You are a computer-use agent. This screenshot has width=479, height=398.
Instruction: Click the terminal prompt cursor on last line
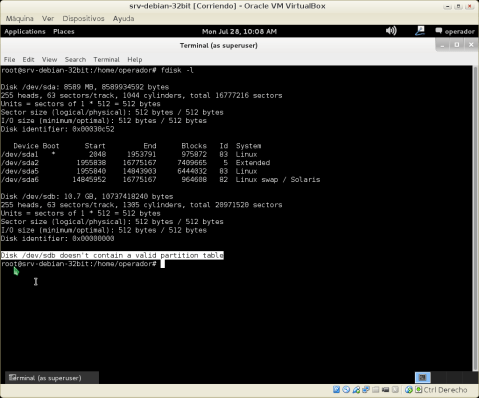coord(163,264)
